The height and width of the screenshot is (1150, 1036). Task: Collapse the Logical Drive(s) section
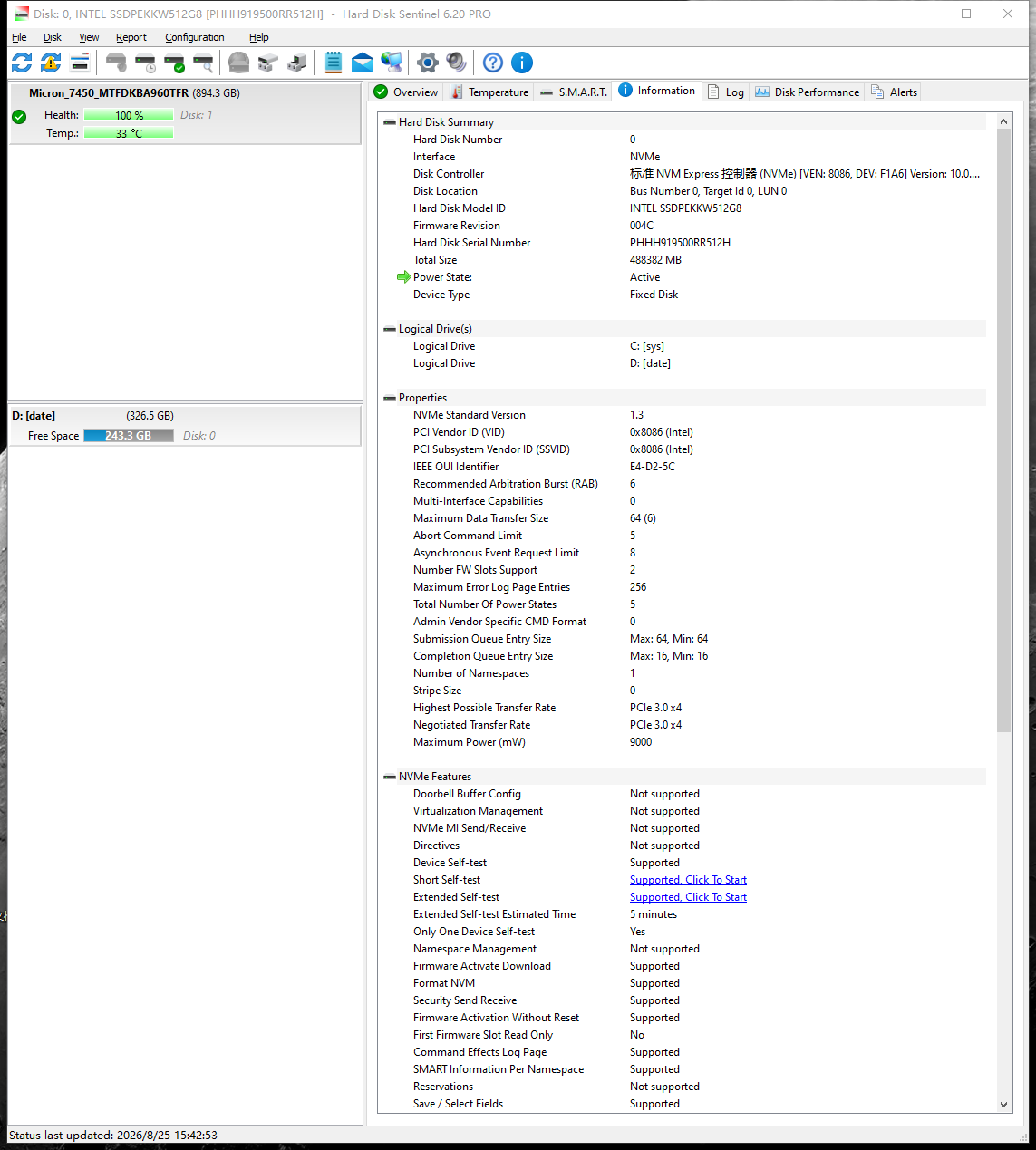pos(390,329)
